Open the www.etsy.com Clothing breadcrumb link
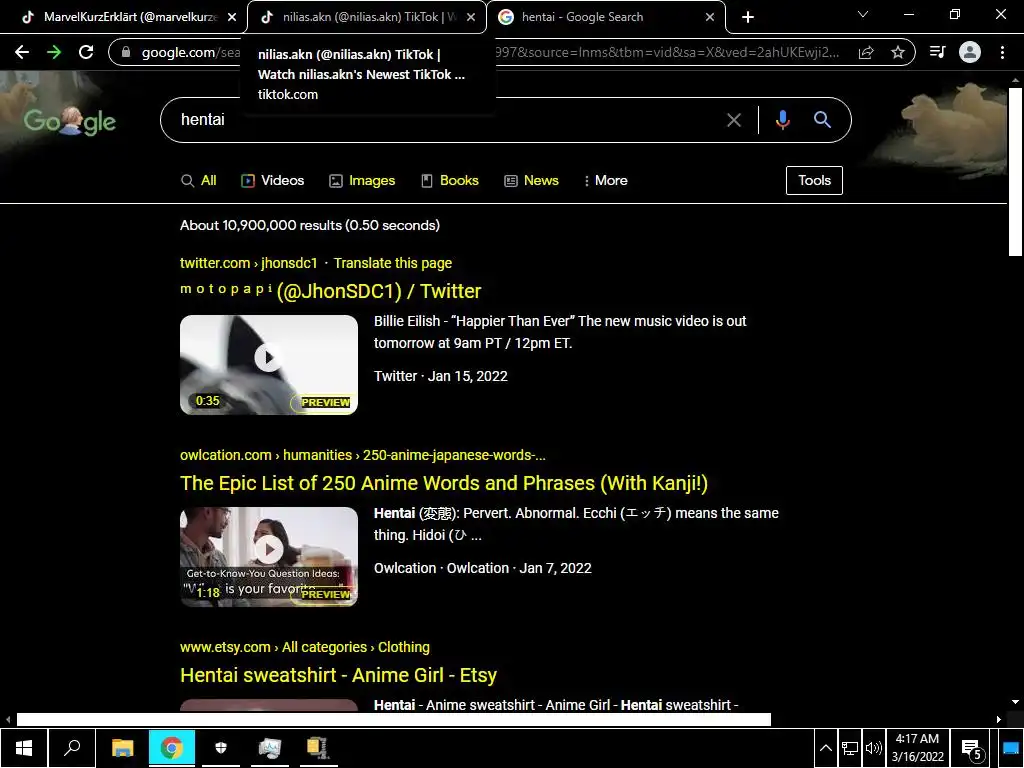 (x=305, y=647)
